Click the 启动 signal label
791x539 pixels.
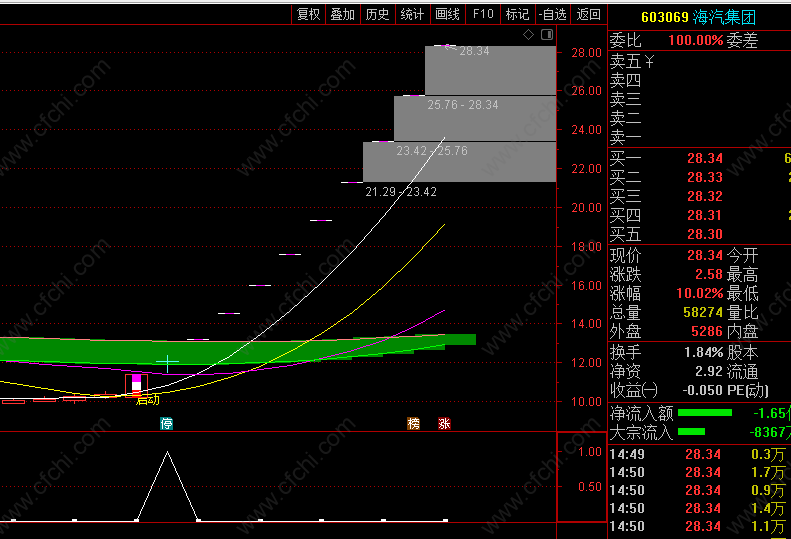point(148,400)
